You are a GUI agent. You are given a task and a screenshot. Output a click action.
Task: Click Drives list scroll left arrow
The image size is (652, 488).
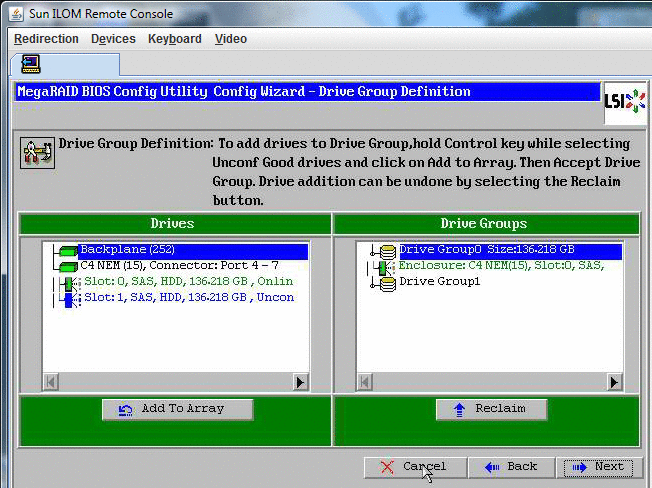point(51,382)
